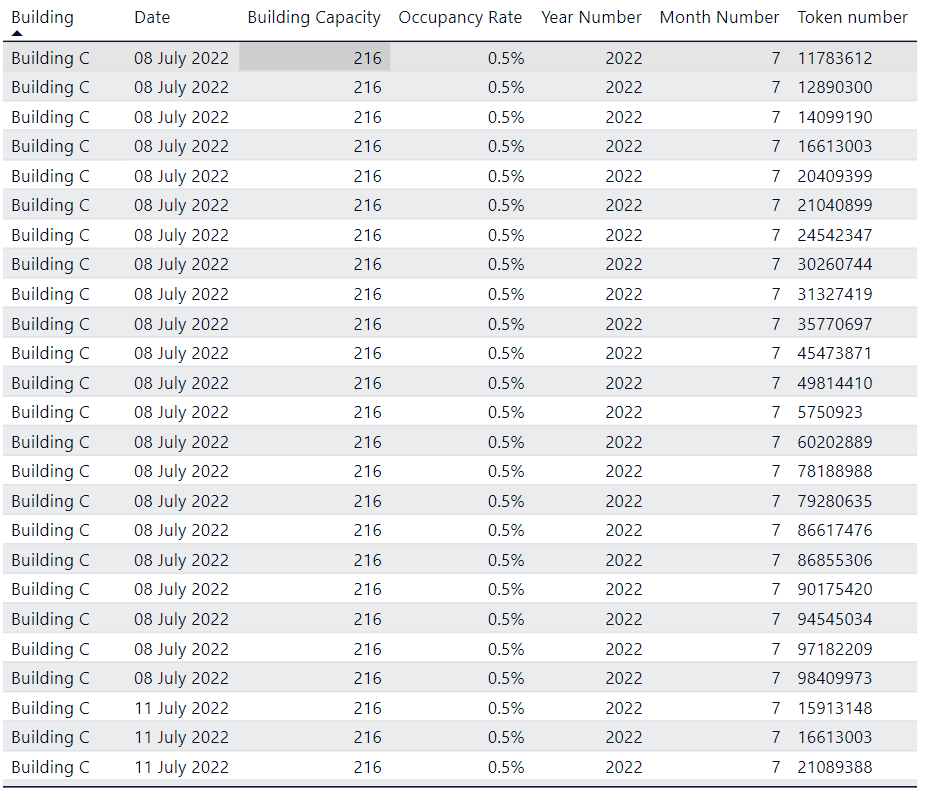Click Building C in the row with token 12890300

tap(50, 88)
